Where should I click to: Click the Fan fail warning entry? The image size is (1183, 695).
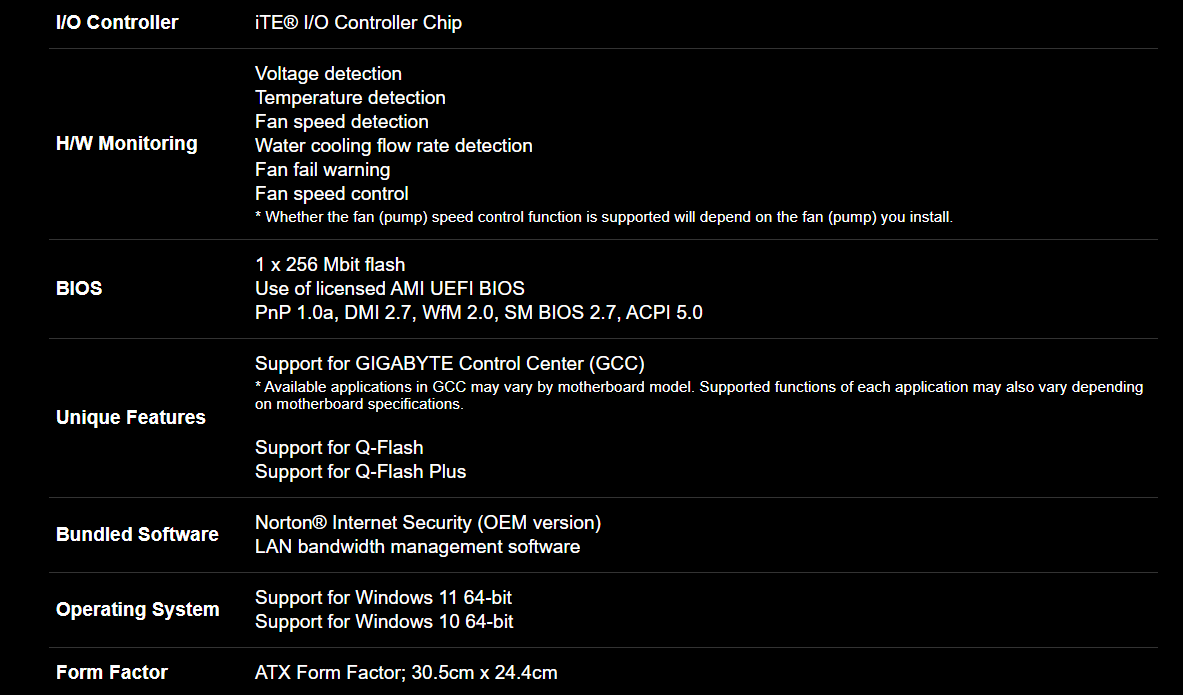323,170
